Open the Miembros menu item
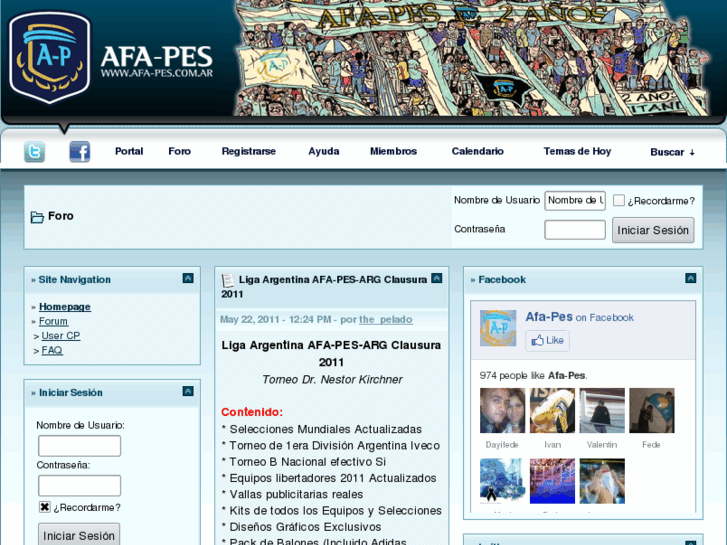Viewport: 727px width, 545px height. pos(393,151)
